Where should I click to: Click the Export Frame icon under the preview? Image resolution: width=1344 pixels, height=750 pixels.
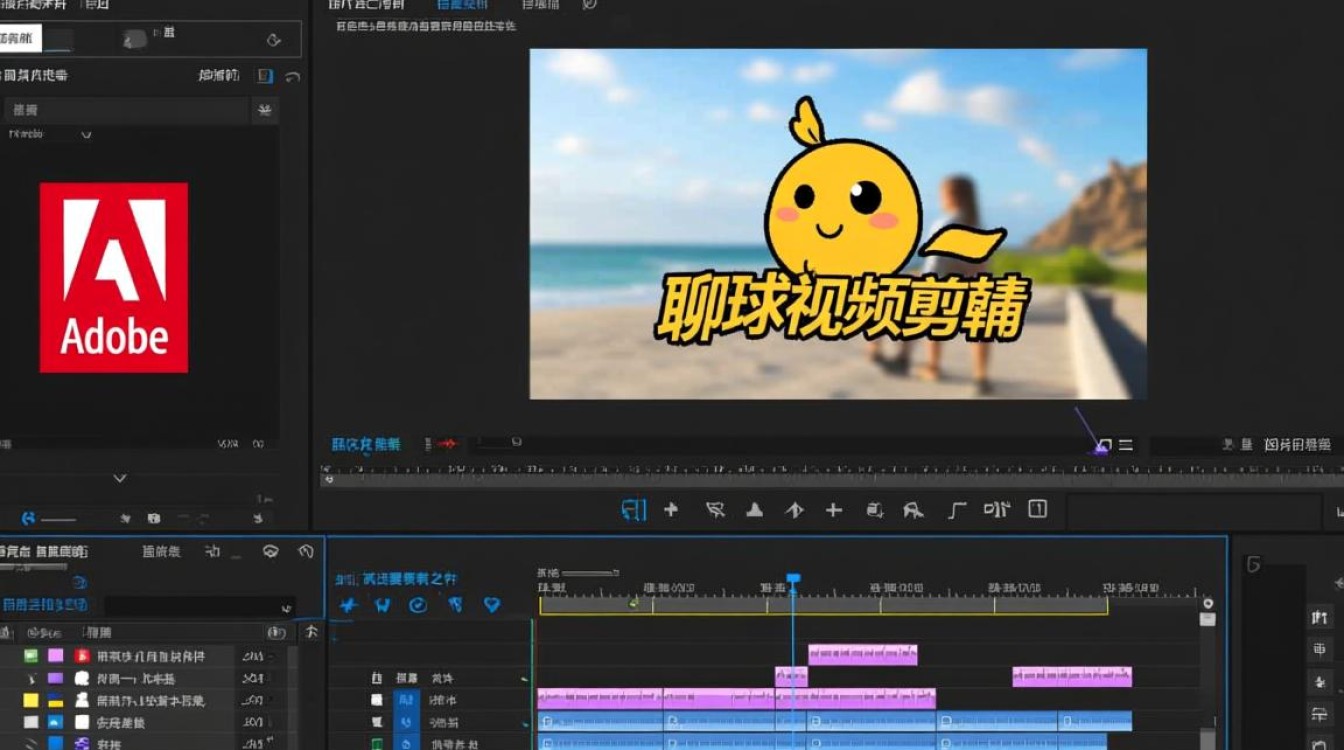click(1106, 444)
